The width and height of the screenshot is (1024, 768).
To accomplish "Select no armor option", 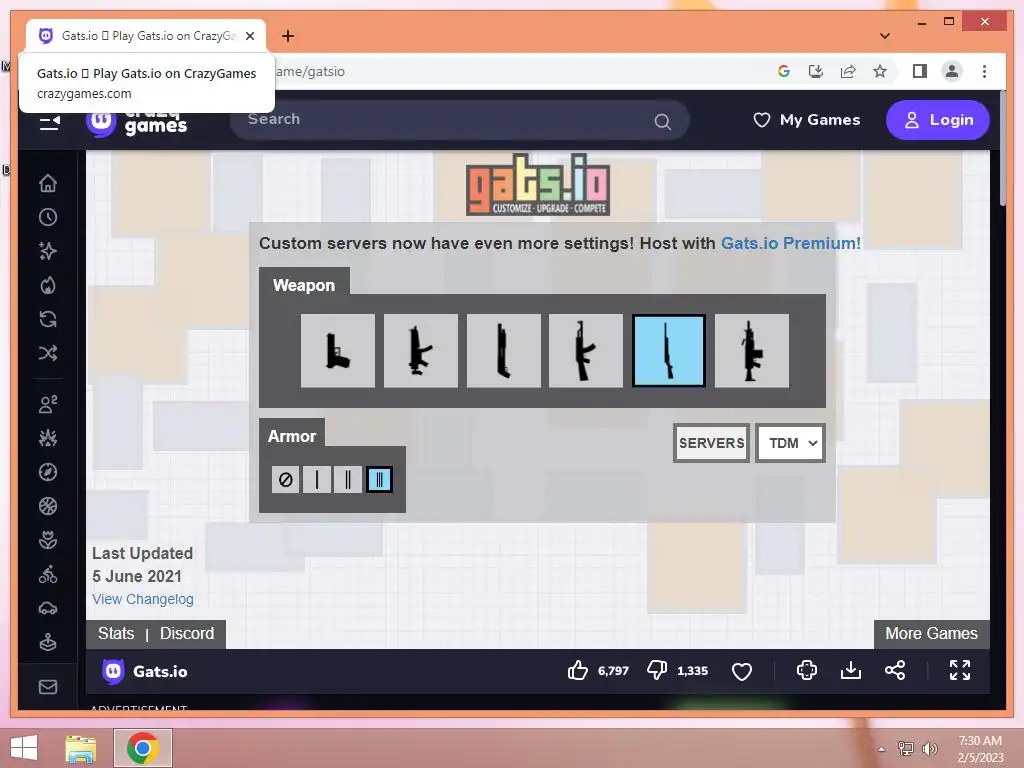I will pyautogui.click(x=285, y=480).
